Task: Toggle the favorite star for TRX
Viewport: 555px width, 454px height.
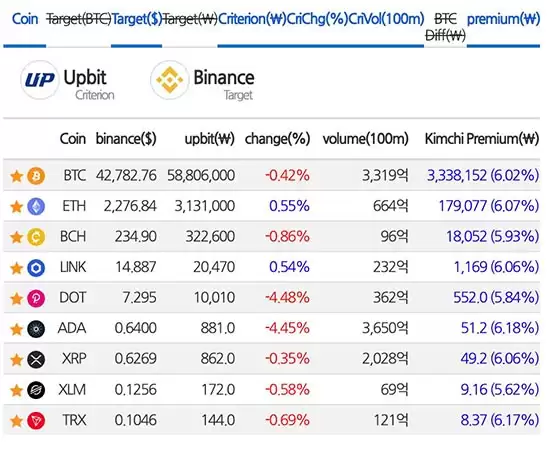Action: coord(16,421)
